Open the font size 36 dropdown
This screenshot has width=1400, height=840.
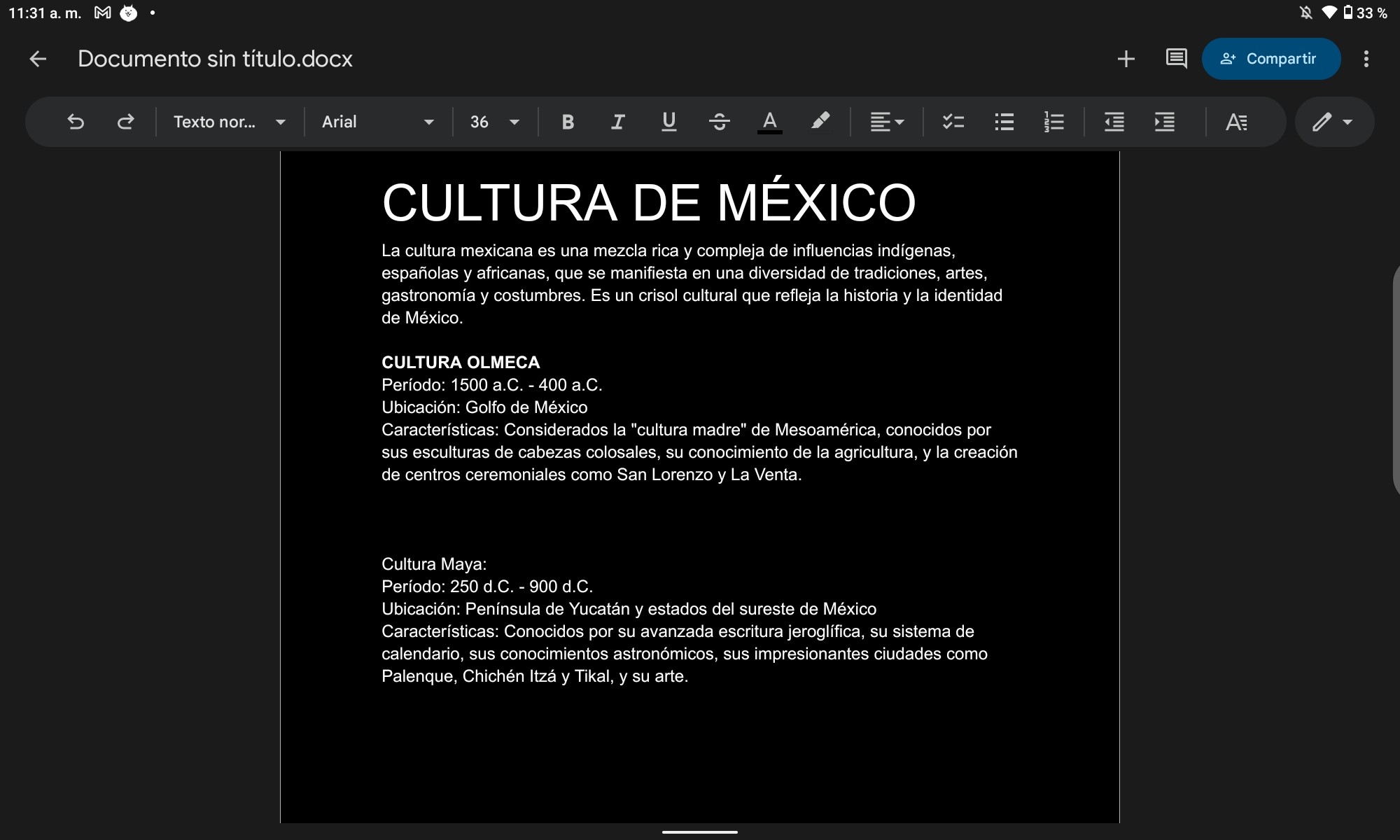click(495, 122)
